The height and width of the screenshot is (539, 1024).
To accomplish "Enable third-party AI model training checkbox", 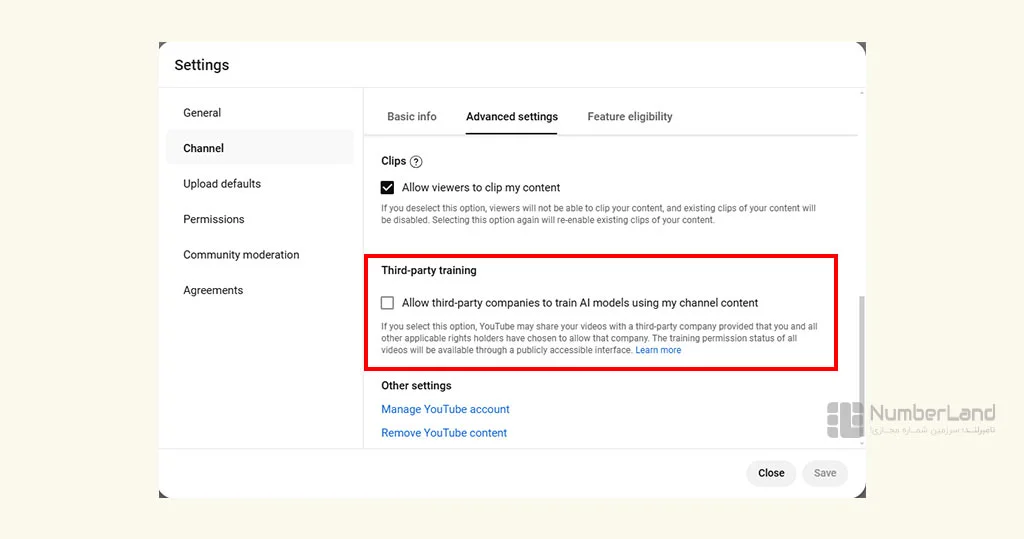I will pos(387,302).
